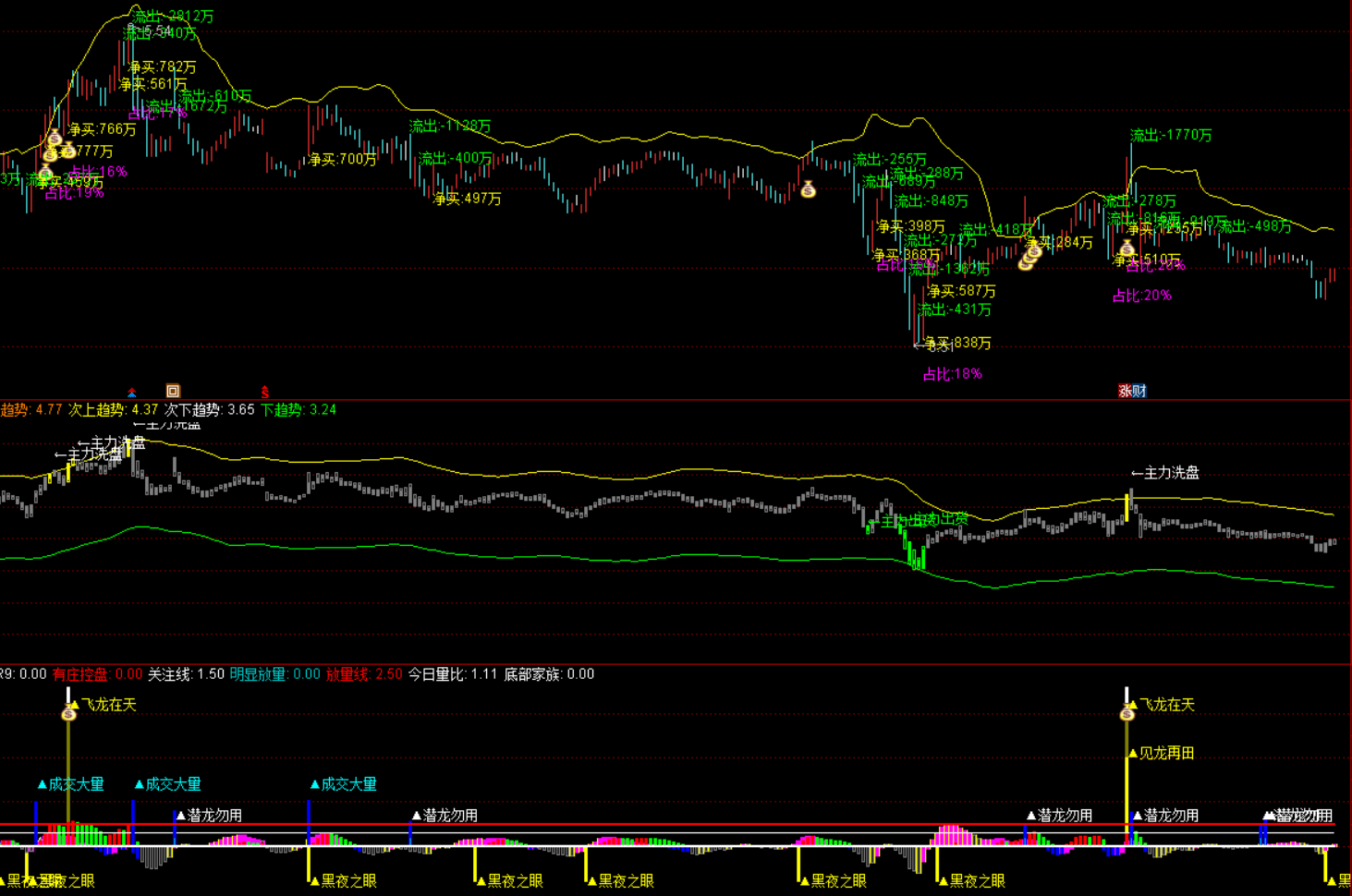This screenshot has height=896, width=1352.
Task: Click the 流出:-1770万 outflow label
Action: coord(1171,136)
